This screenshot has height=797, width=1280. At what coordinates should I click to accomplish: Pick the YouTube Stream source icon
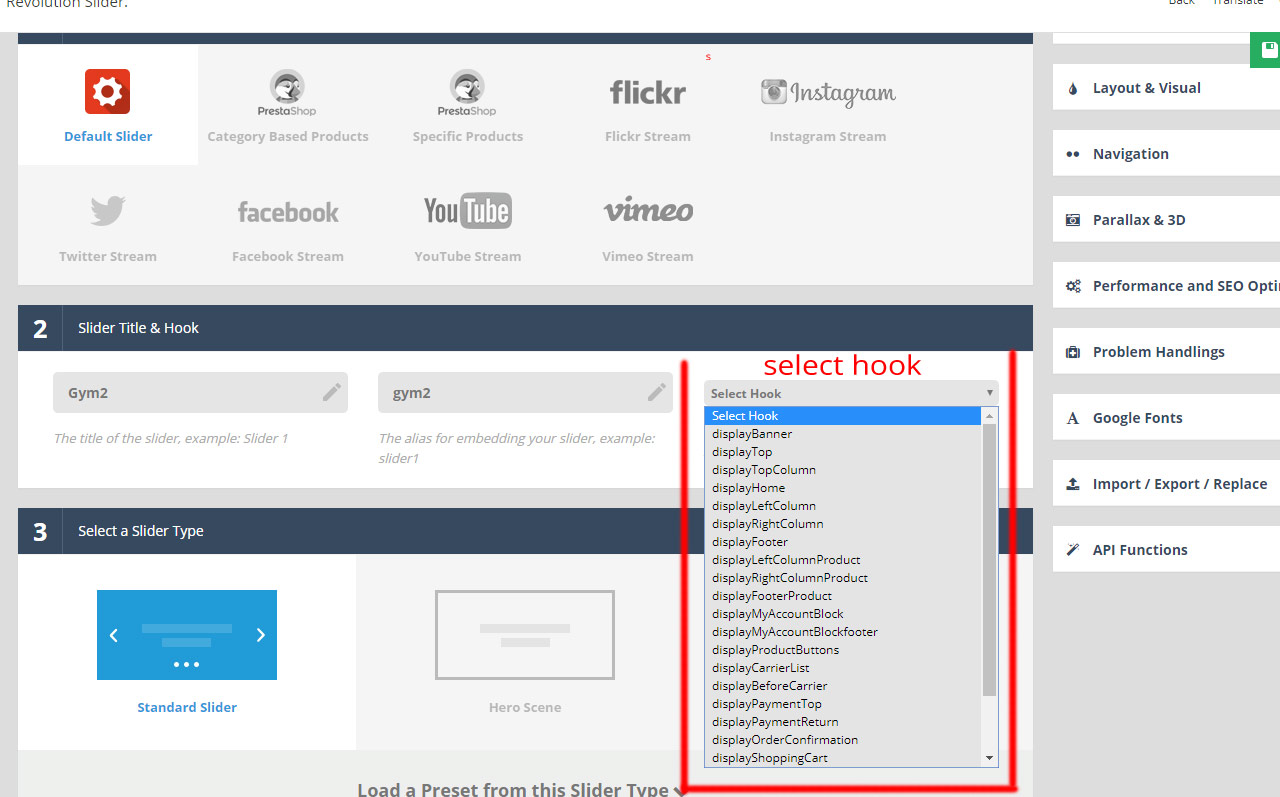[467, 211]
